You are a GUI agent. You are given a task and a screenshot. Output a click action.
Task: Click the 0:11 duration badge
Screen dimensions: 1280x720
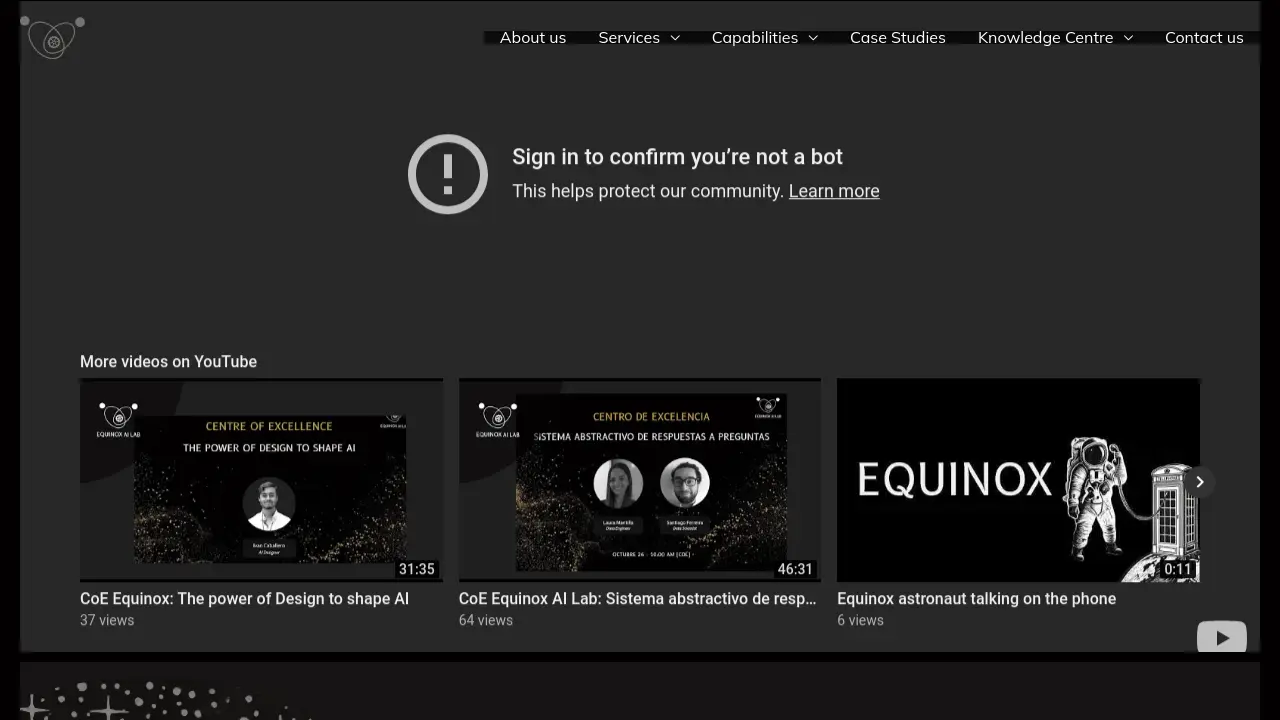(1178, 569)
